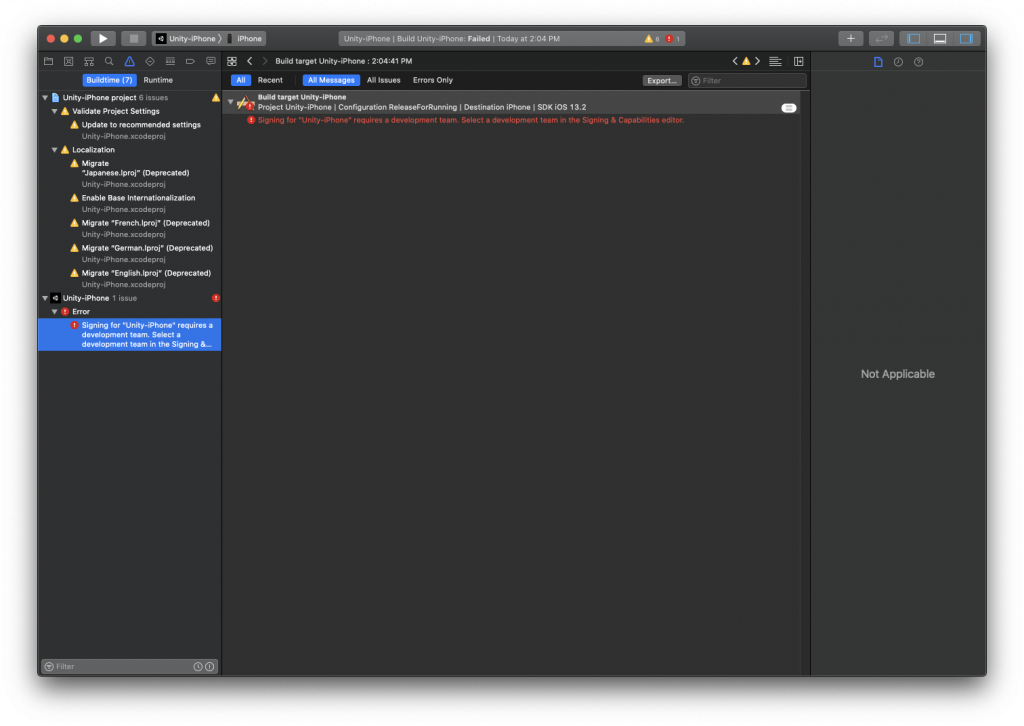The height and width of the screenshot is (726, 1024).
Task: Open the History inspector tab
Action: (899, 62)
